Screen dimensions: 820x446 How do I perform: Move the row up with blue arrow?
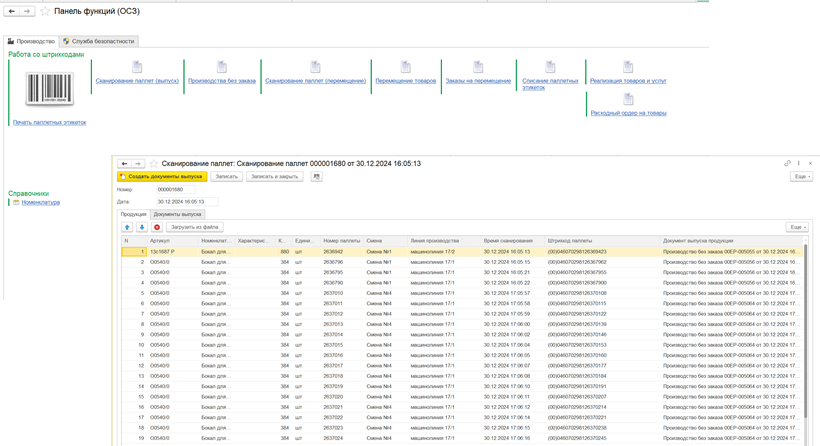[x=127, y=227]
